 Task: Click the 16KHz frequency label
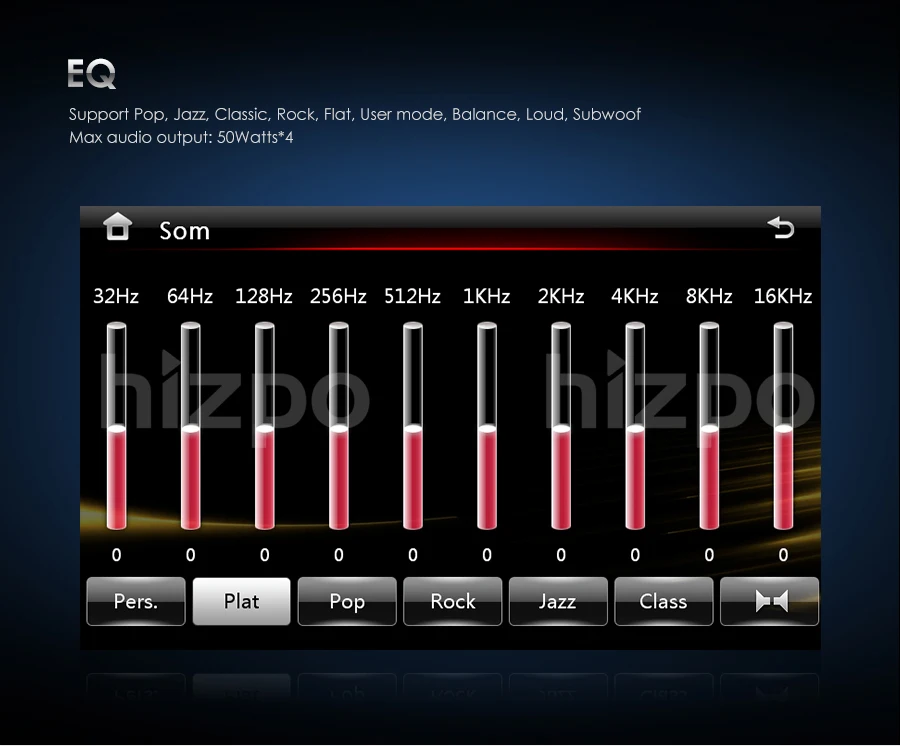pyautogui.click(x=783, y=296)
